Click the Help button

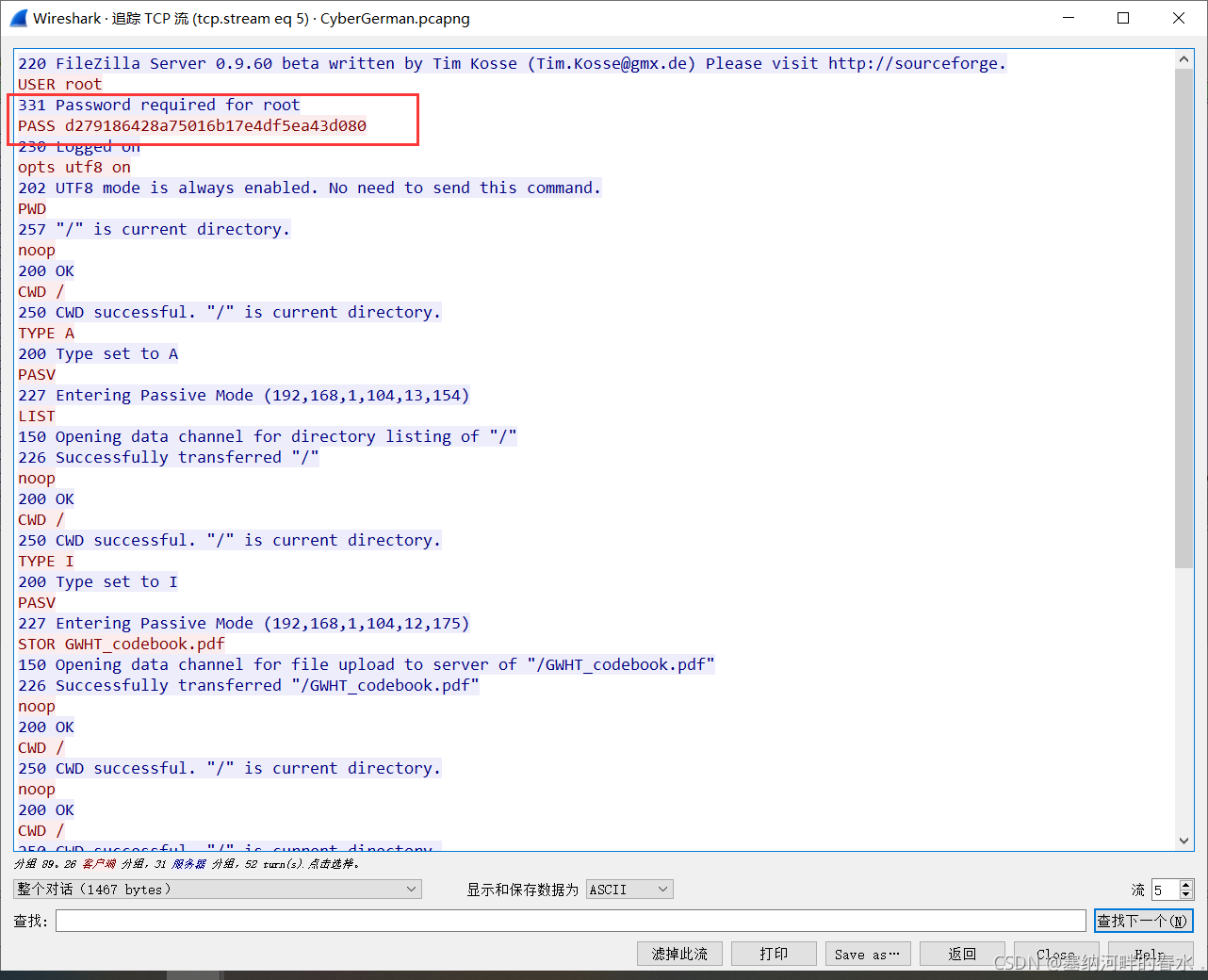point(1151,954)
